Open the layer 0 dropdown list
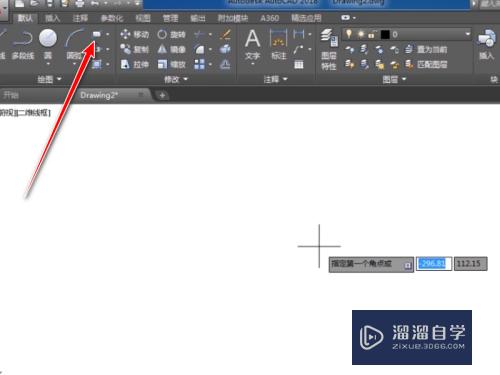Screen dimensions: 500x375 click(468, 34)
